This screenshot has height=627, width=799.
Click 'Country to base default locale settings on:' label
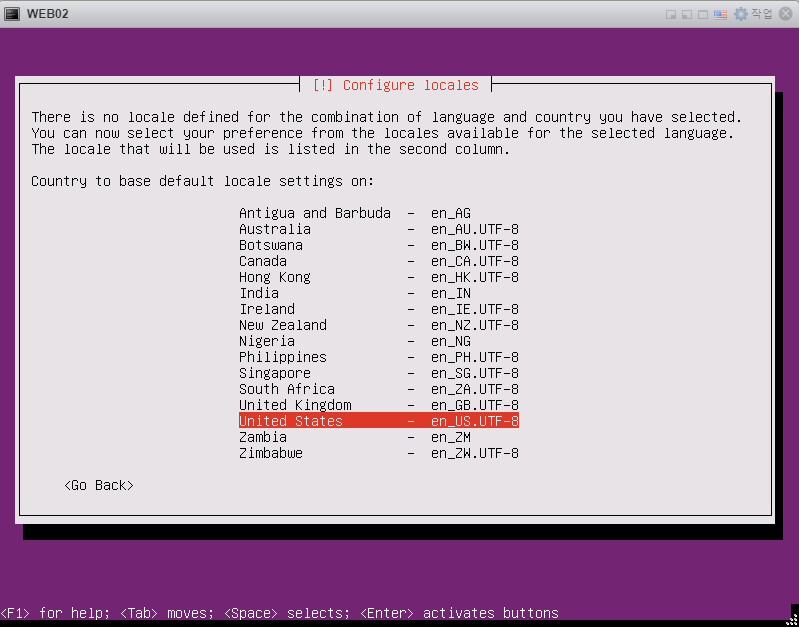point(202,181)
